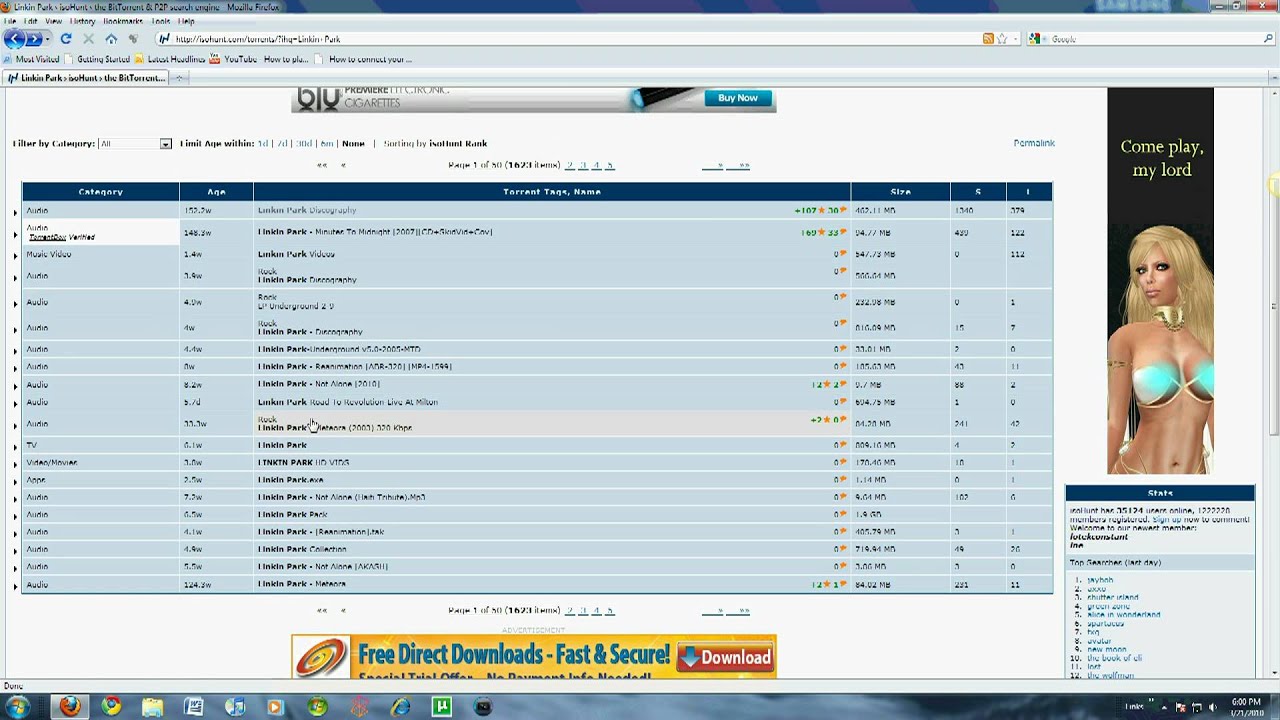Open a new tab with plus button

(180, 78)
